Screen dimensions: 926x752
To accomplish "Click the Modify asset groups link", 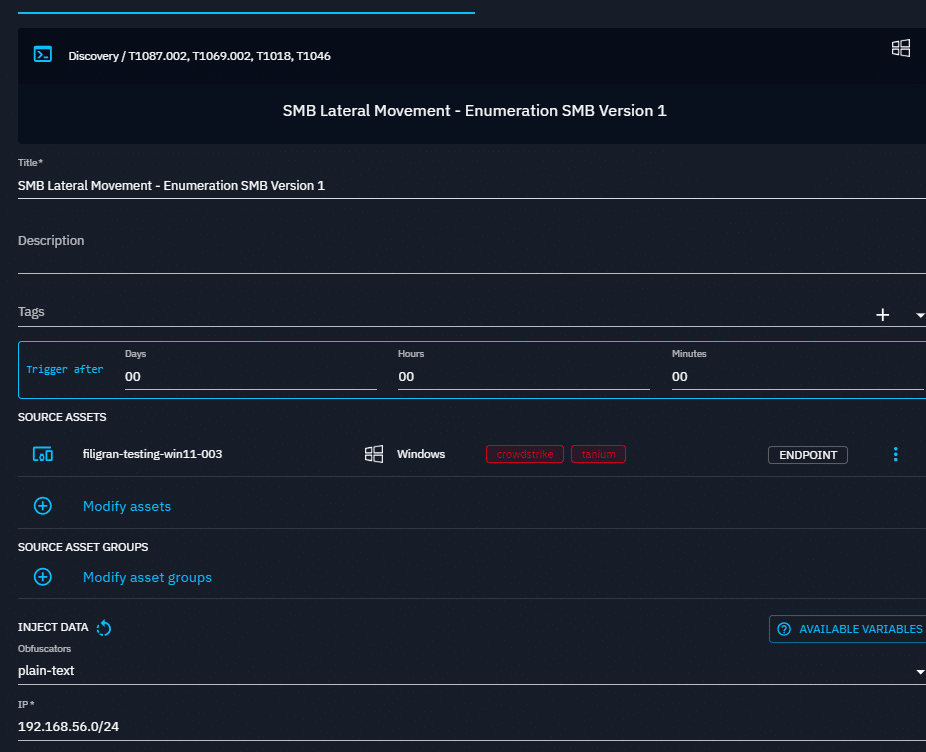I will point(147,577).
